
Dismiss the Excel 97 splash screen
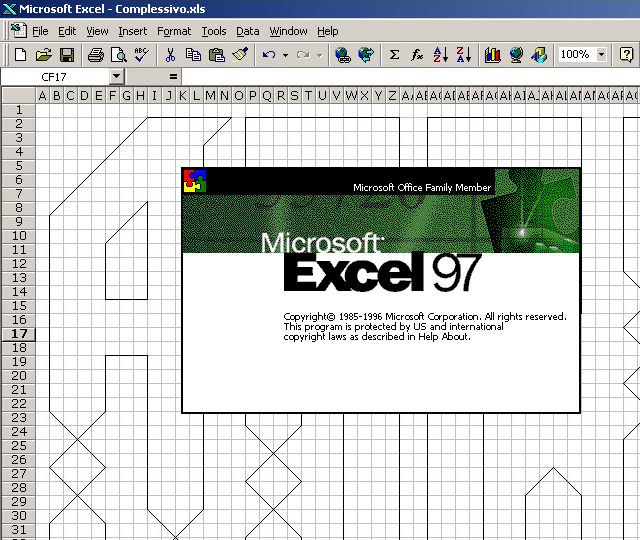tap(381, 290)
